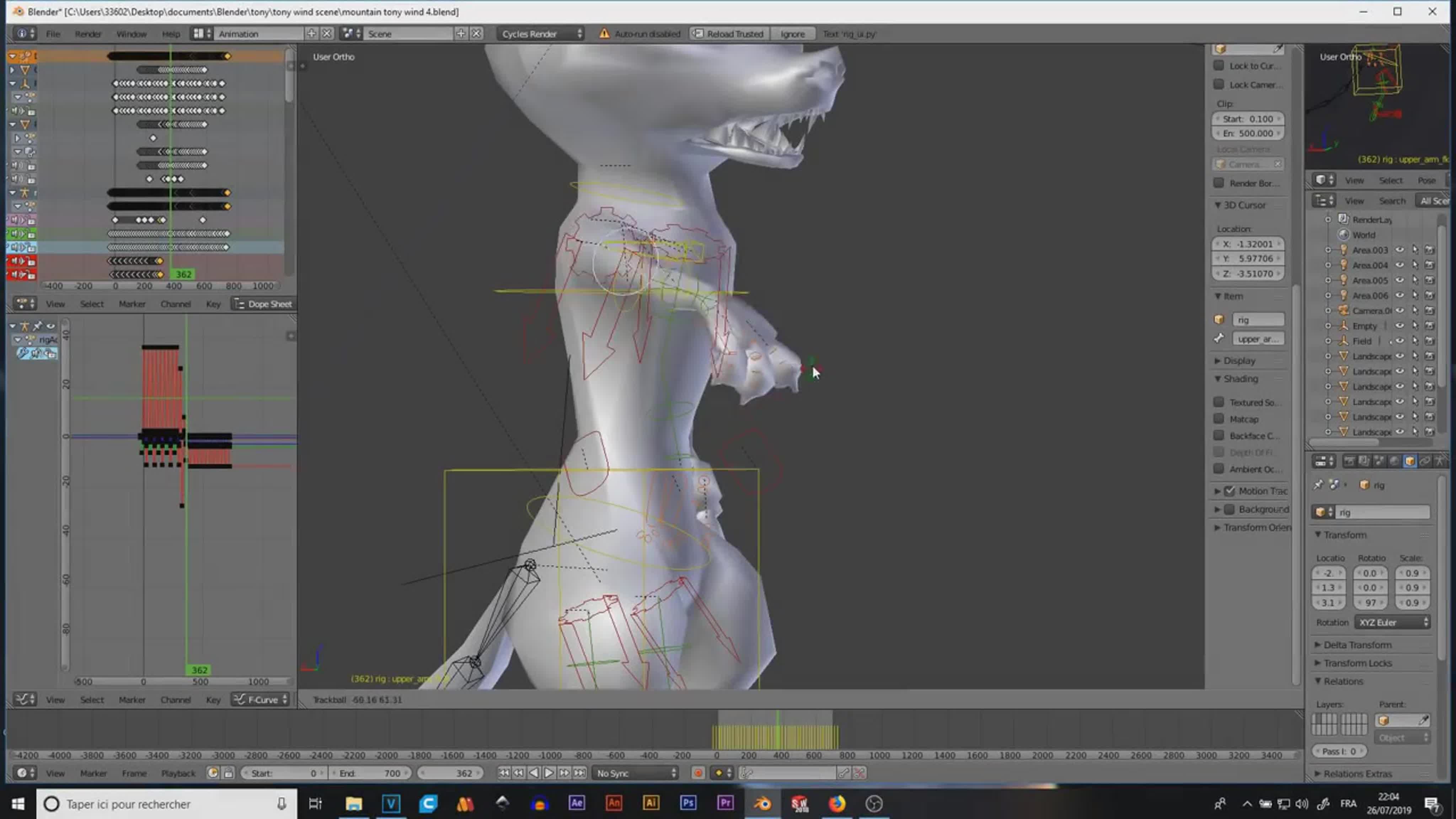
Task: Hide Camera object via eye icon
Action: tap(1399, 310)
